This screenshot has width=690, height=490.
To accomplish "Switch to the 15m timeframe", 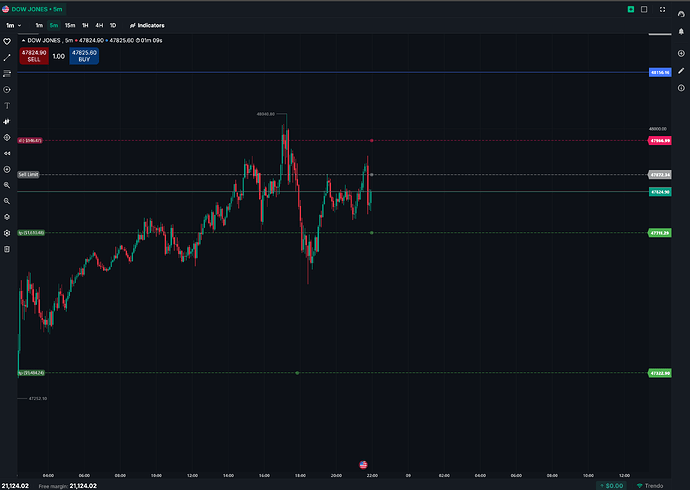I will [x=70, y=26].
